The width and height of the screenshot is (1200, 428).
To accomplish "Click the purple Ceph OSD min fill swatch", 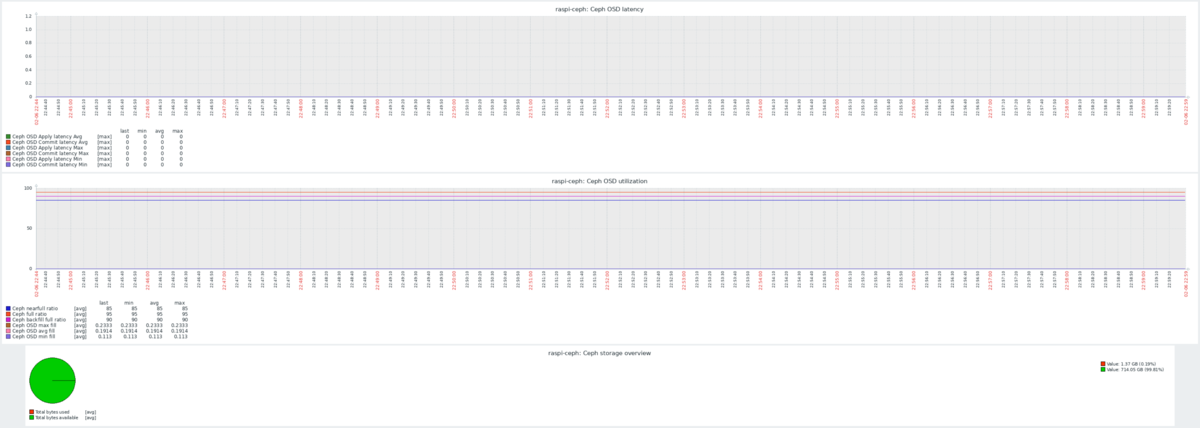I will [8, 336].
